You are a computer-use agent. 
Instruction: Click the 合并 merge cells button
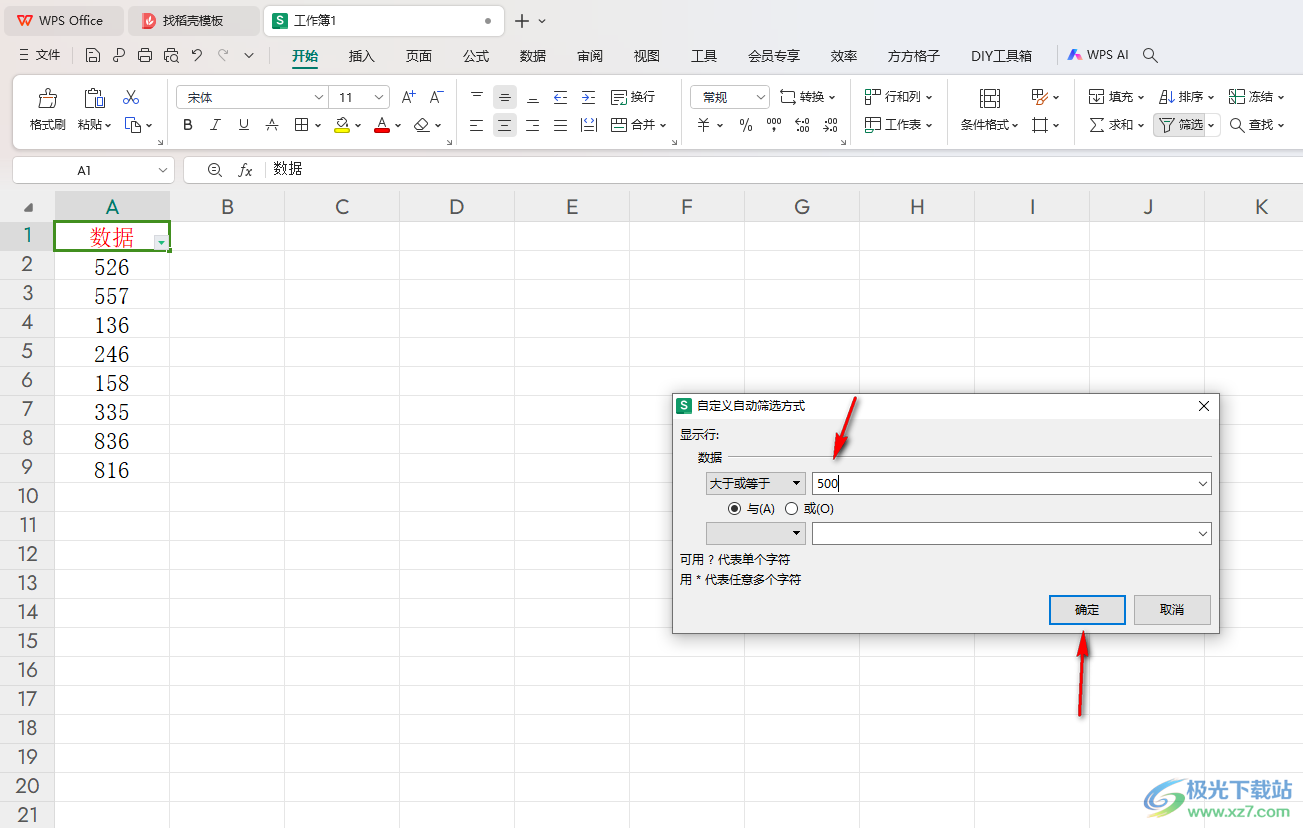point(638,125)
